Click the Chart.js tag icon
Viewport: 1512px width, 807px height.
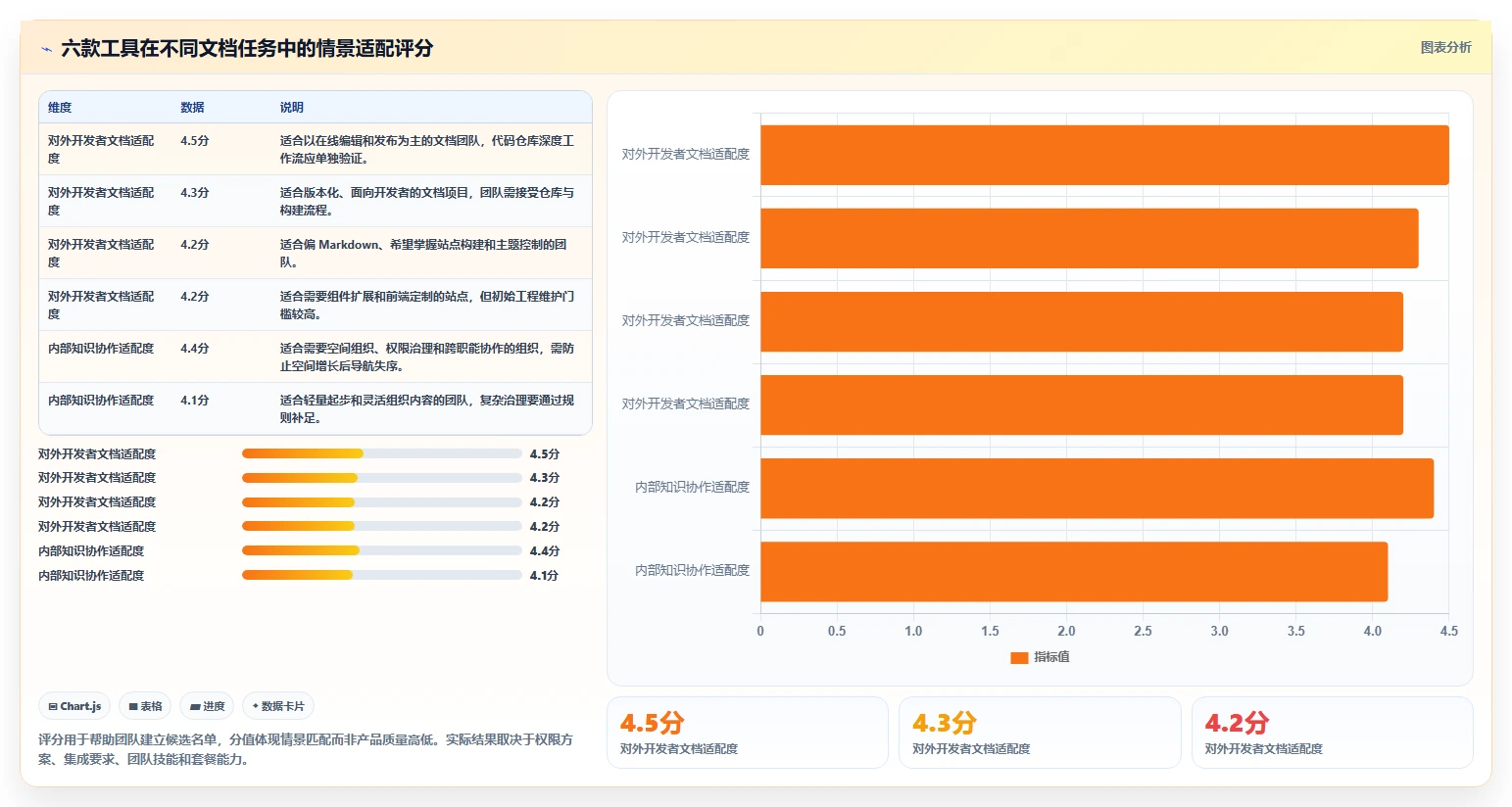53,706
